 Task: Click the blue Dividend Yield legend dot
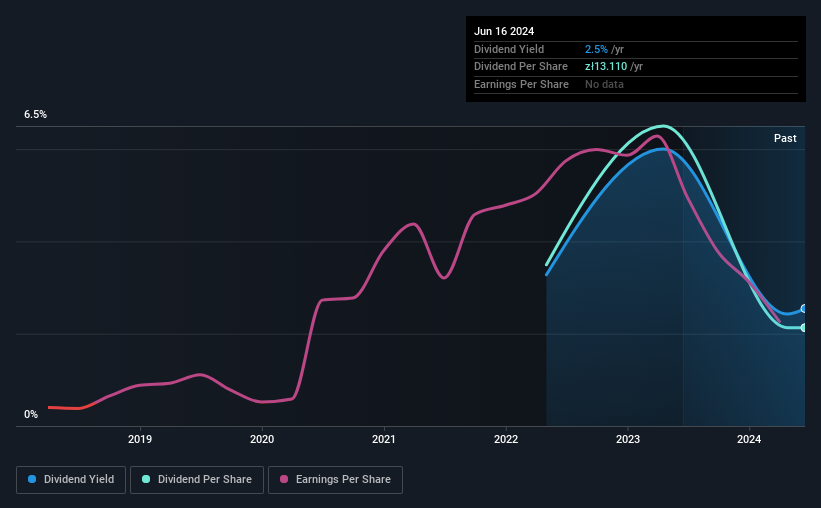tap(32, 479)
